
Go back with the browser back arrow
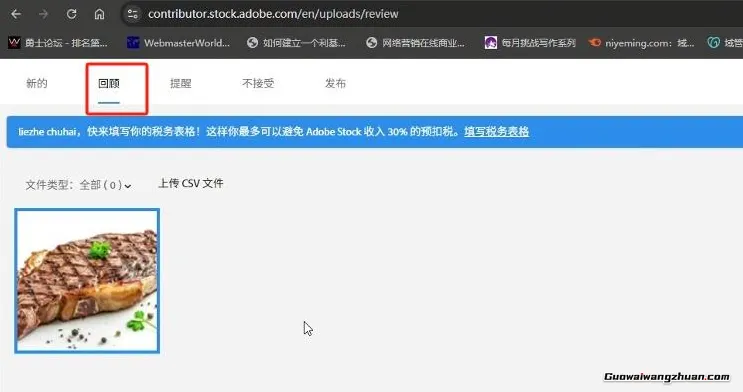coord(16,14)
